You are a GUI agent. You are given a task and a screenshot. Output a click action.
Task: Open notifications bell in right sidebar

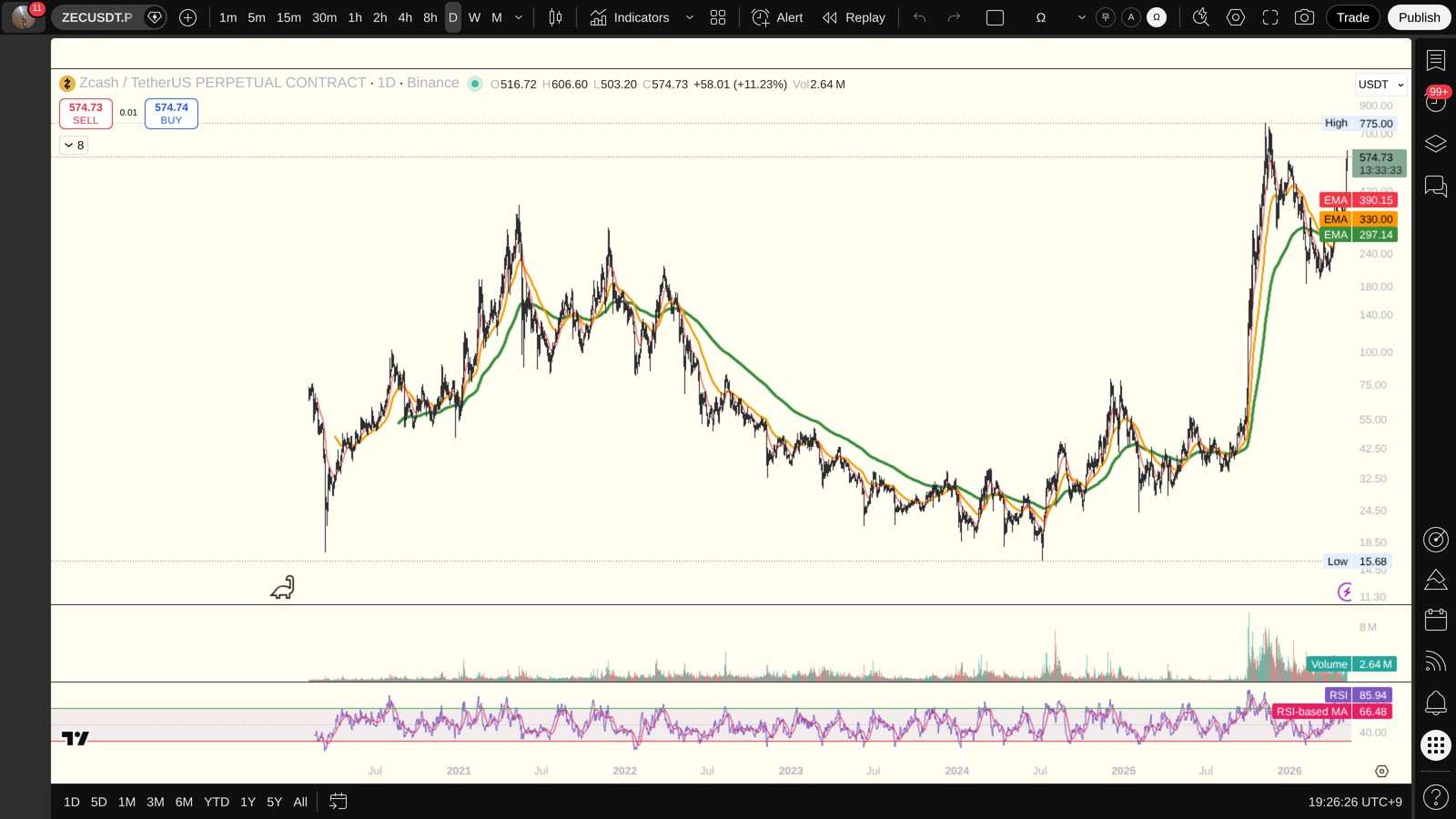1435,703
